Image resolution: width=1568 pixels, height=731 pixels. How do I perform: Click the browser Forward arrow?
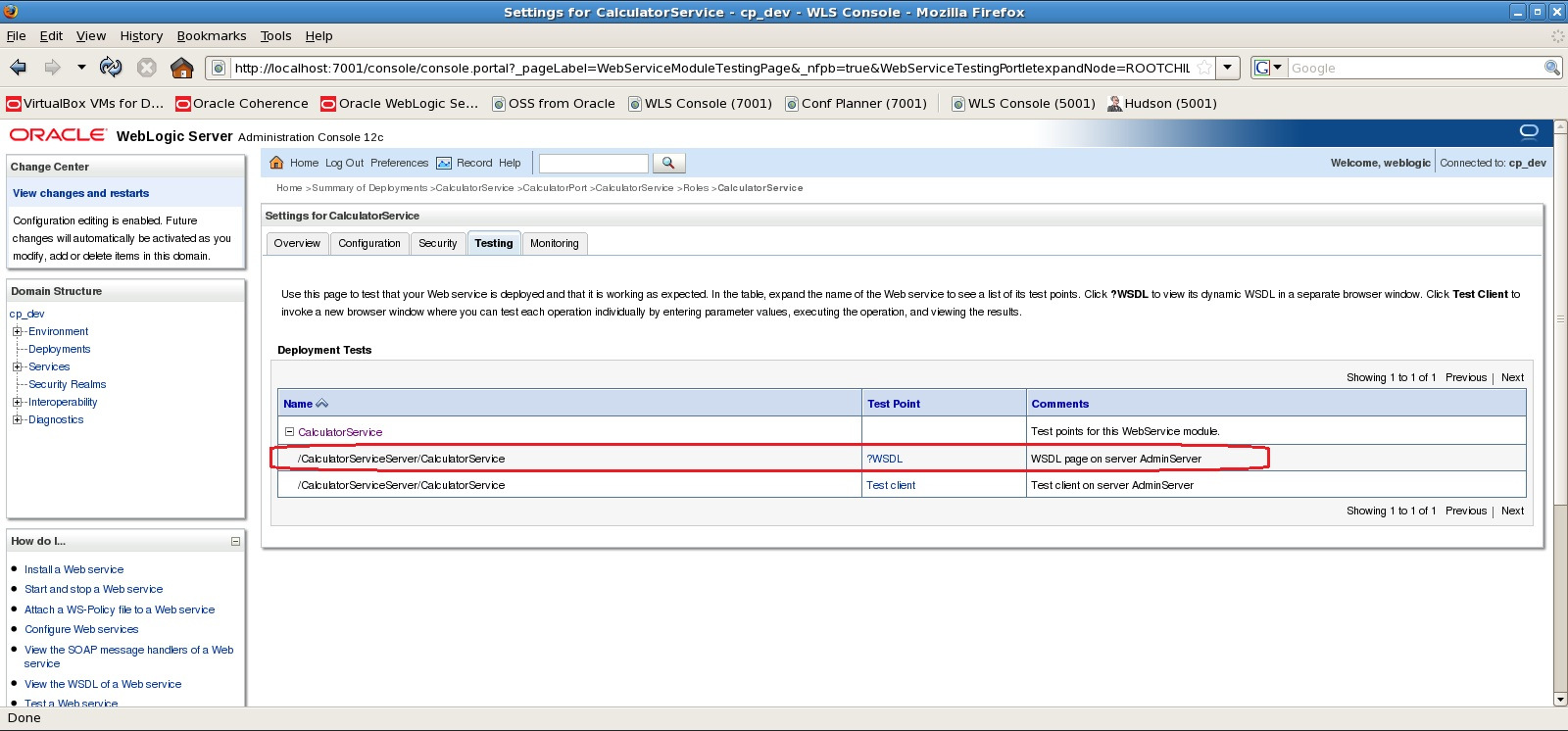click(x=52, y=68)
